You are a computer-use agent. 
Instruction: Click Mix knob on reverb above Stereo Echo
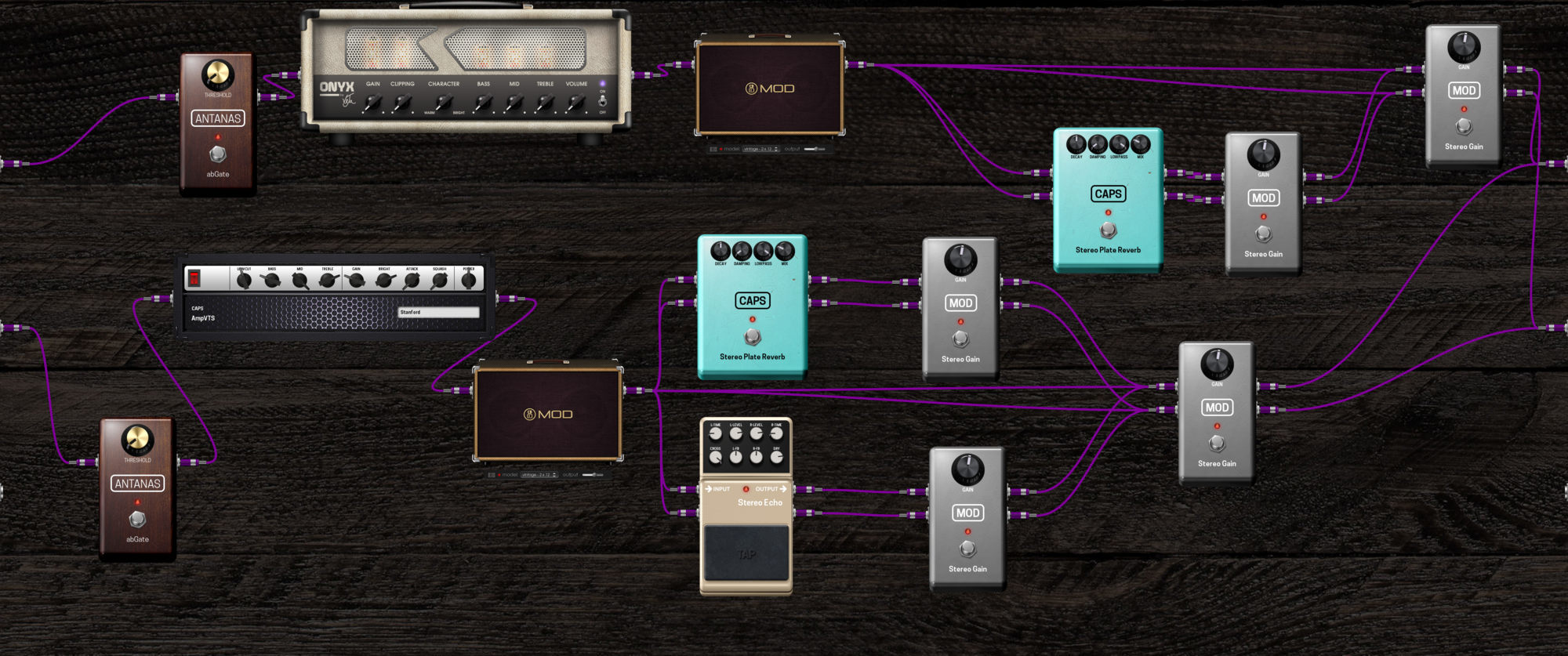tap(785, 251)
